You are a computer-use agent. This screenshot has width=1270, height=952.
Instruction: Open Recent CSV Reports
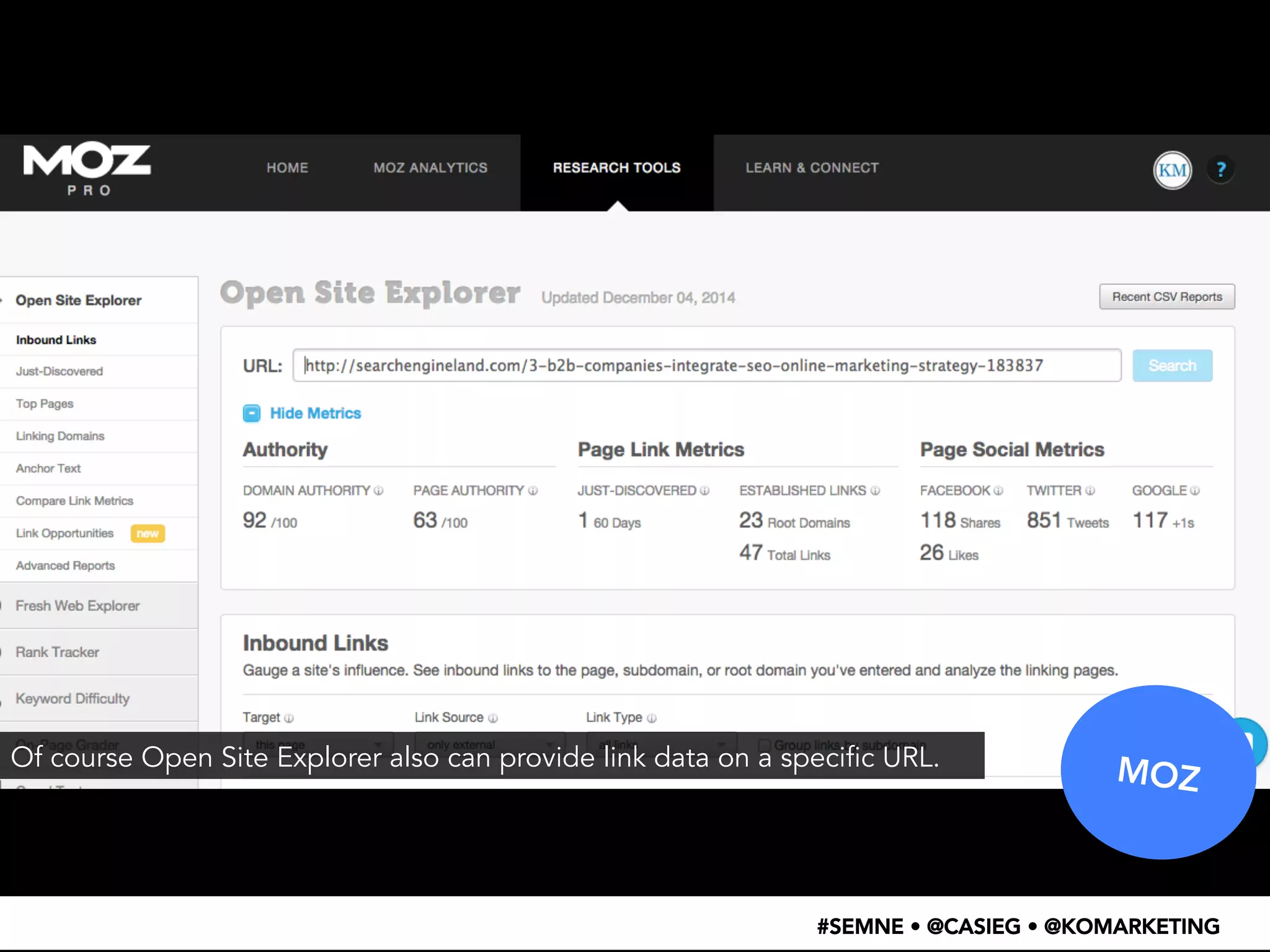pyautogui.click(x=1167, y=297)
